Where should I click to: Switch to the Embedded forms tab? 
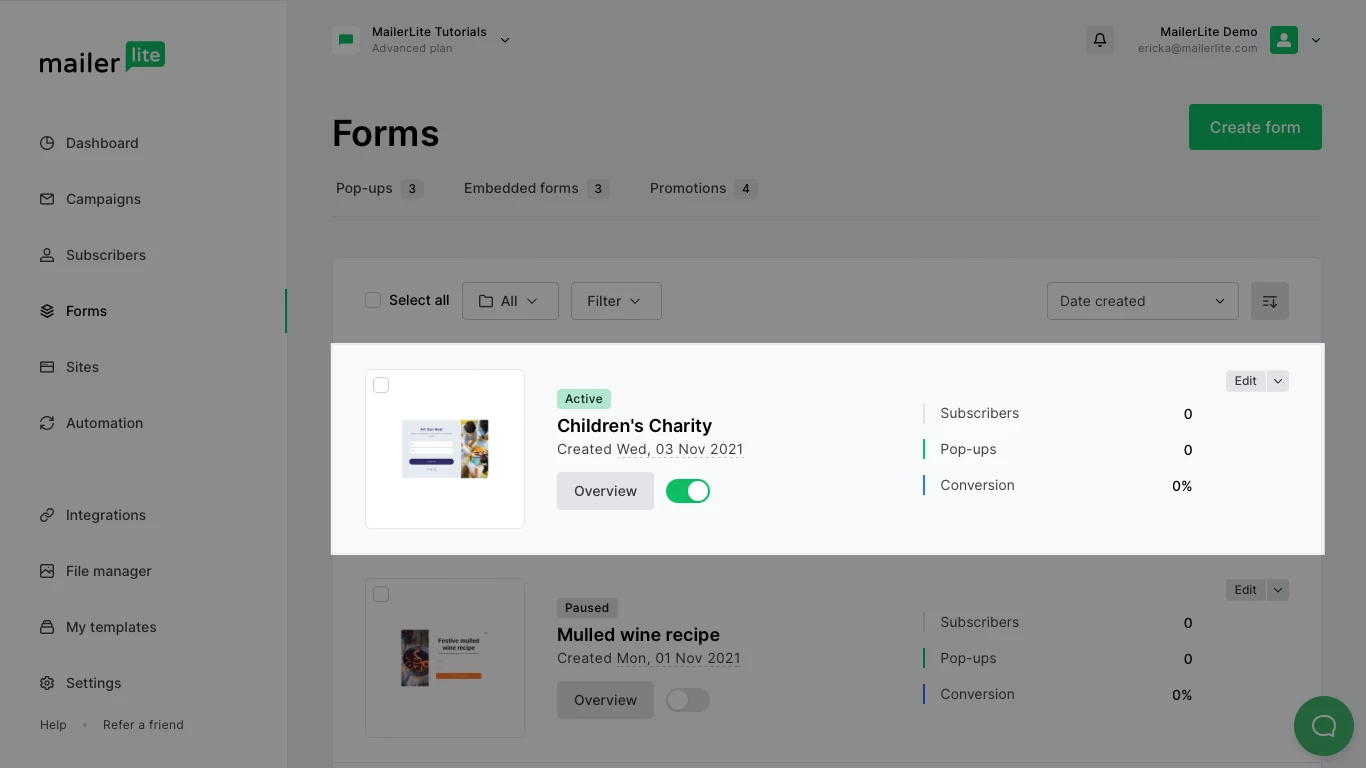click(521, 188)
